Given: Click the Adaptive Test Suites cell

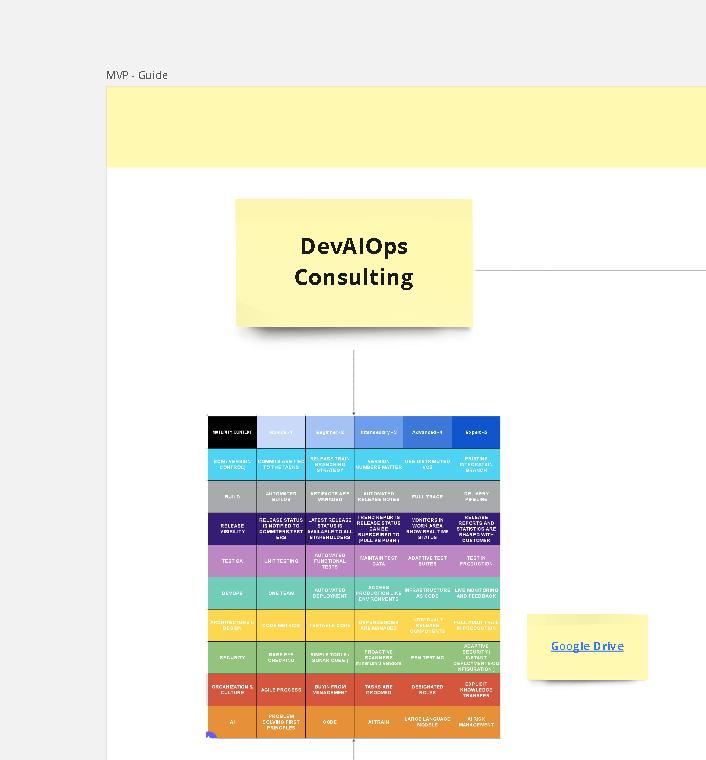Looking at the screenshot, I should click(427, 561).
